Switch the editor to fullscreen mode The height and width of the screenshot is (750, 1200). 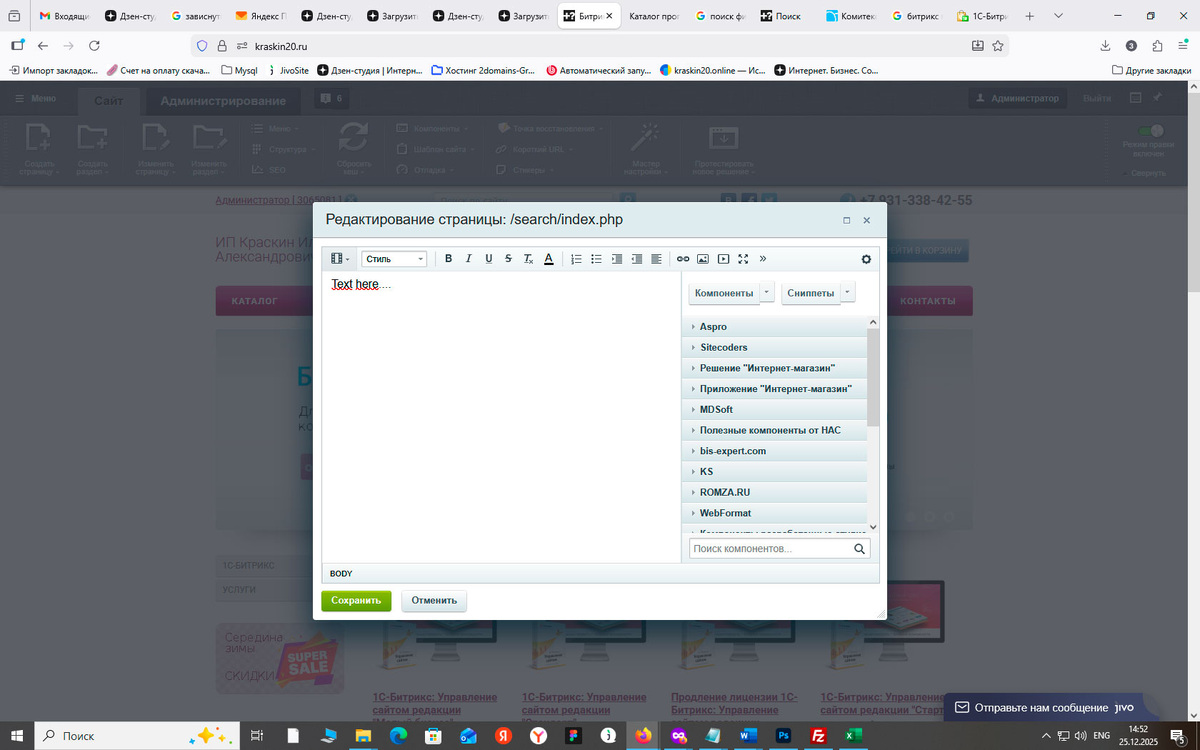(x=743, y=259)
